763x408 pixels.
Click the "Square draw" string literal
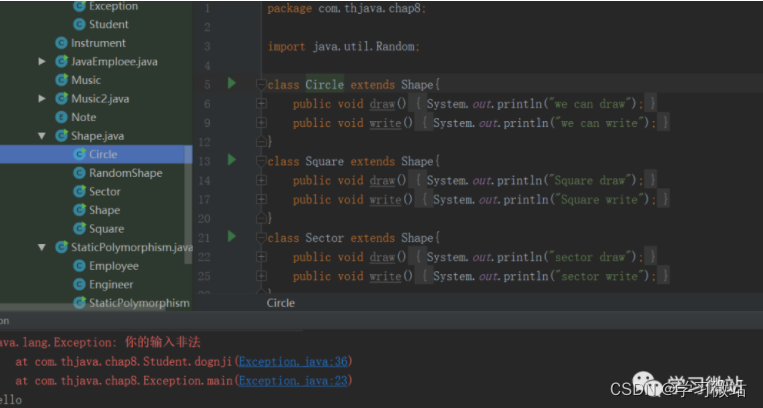point(591,181)
